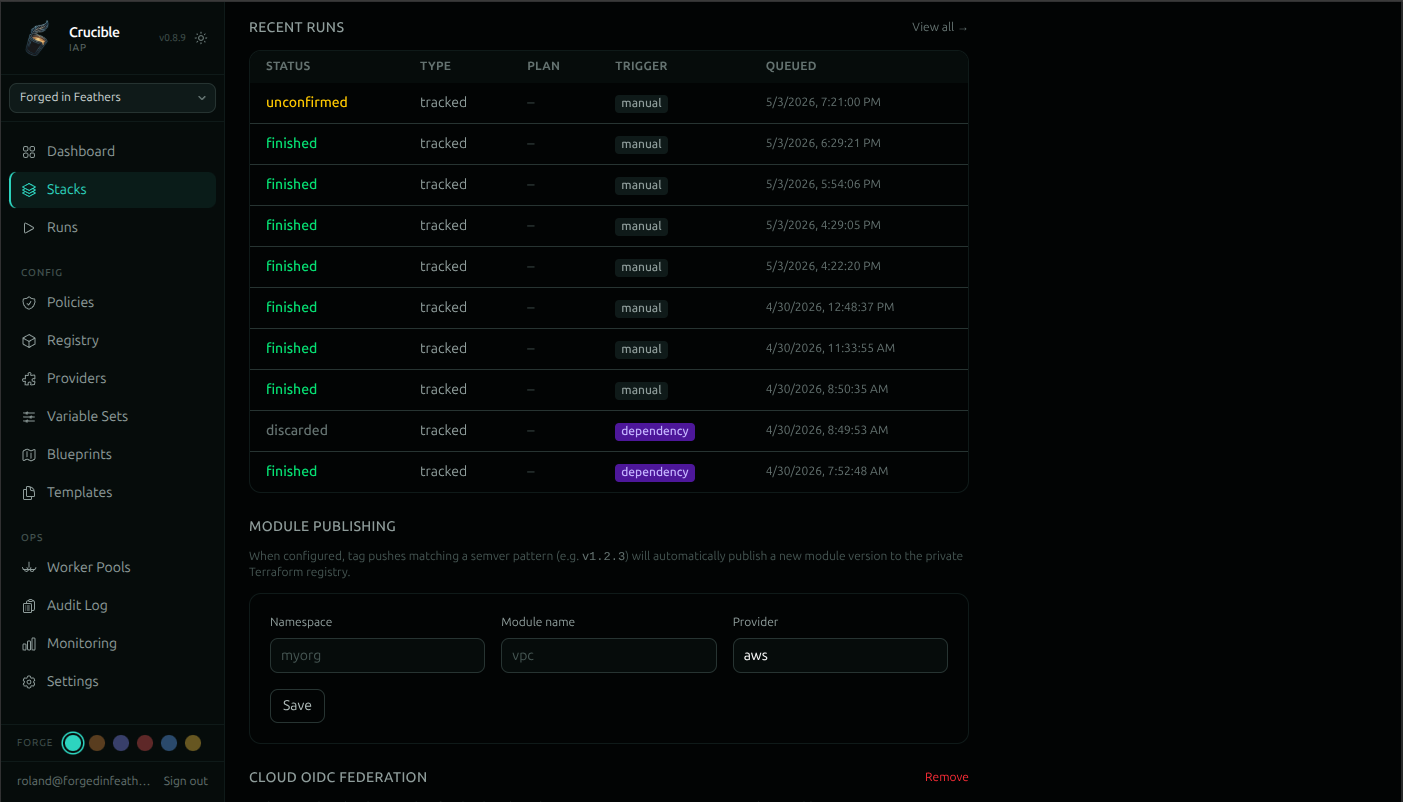
Task: Click the Dashboard grid icon
Action: 29,151
